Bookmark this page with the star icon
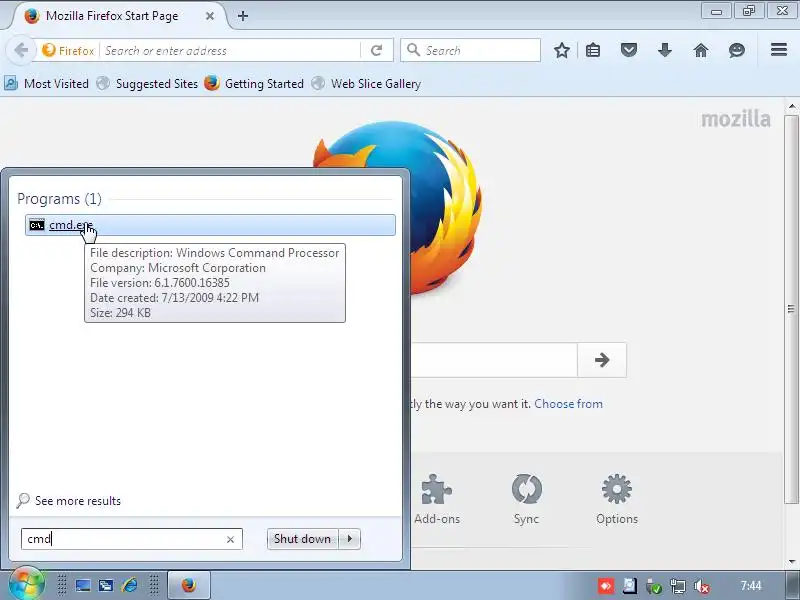Image resolution: width=800 pixels, height=600 pixels. tap(562, 51)
